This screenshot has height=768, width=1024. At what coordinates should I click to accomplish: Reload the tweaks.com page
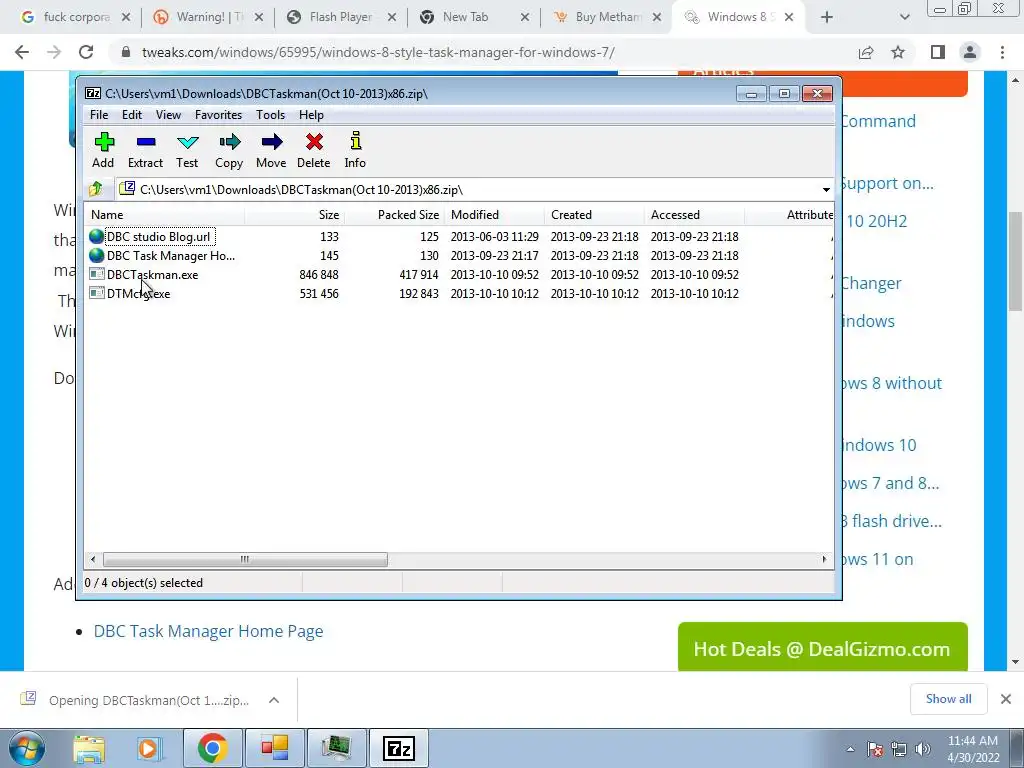[x=86, y=52]
